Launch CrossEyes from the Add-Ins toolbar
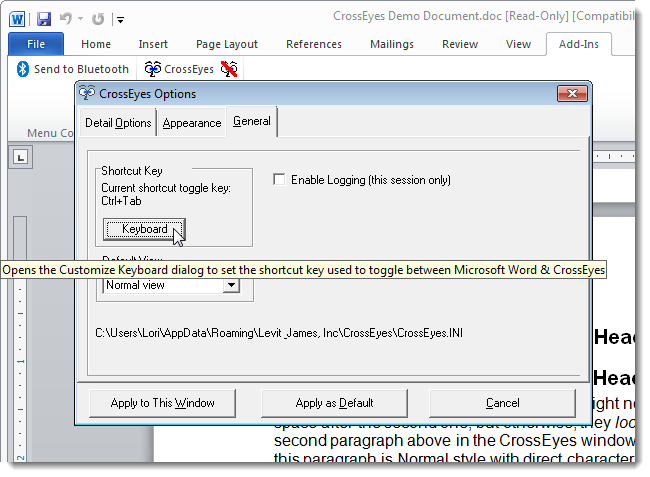Image resolution: width=650 pixels, height=477 pixels. [x=179, y=69]
